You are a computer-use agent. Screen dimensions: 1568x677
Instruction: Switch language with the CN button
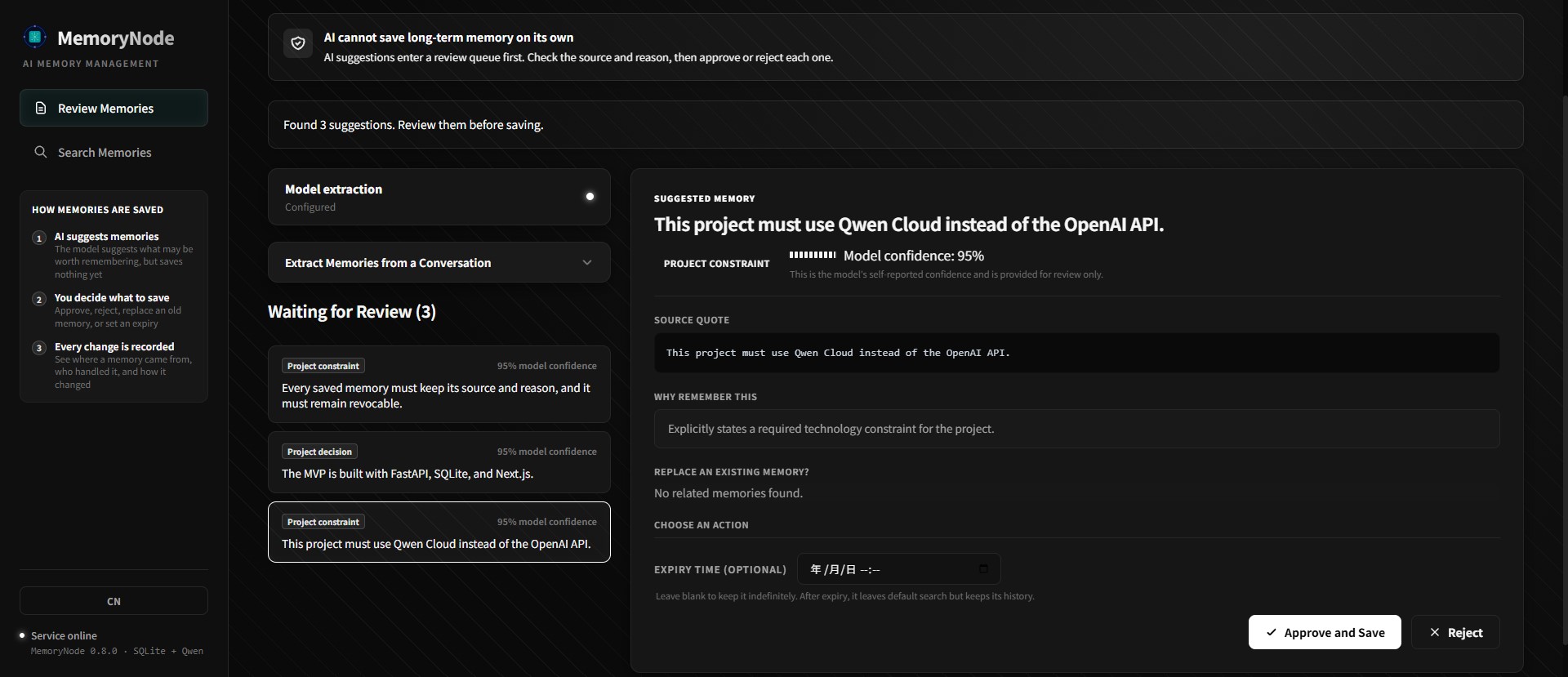pos(114,601)
